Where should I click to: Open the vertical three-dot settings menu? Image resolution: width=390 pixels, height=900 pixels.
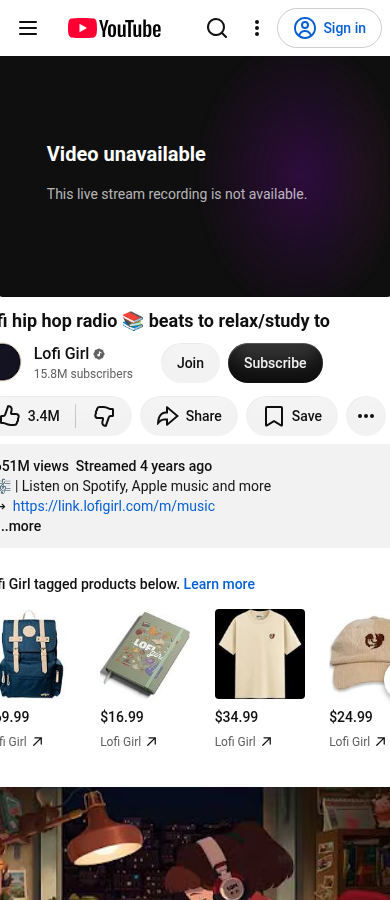pos(257,28)
